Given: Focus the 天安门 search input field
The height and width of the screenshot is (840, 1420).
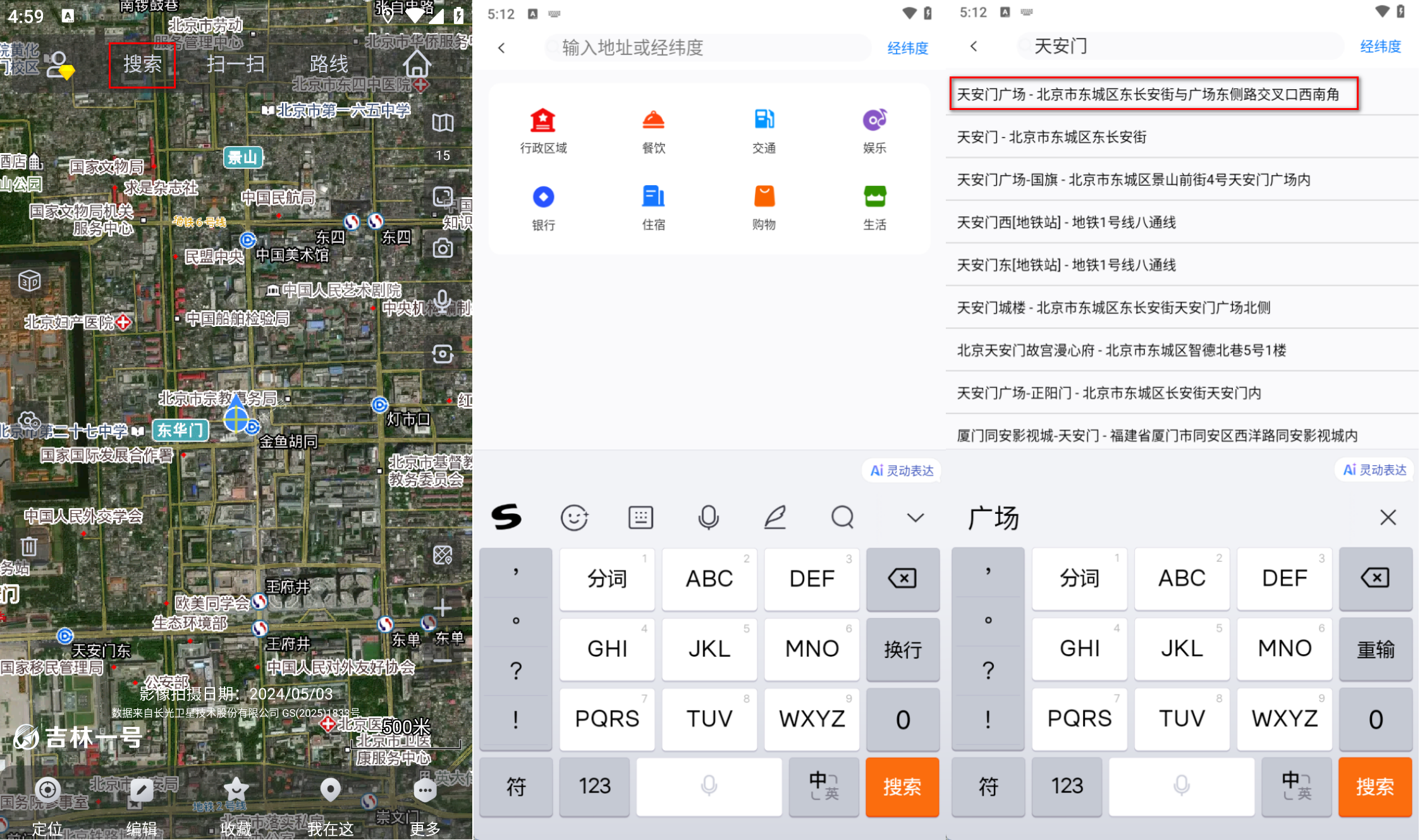Looking at the screenshot, I should [x=1180, y=46].
